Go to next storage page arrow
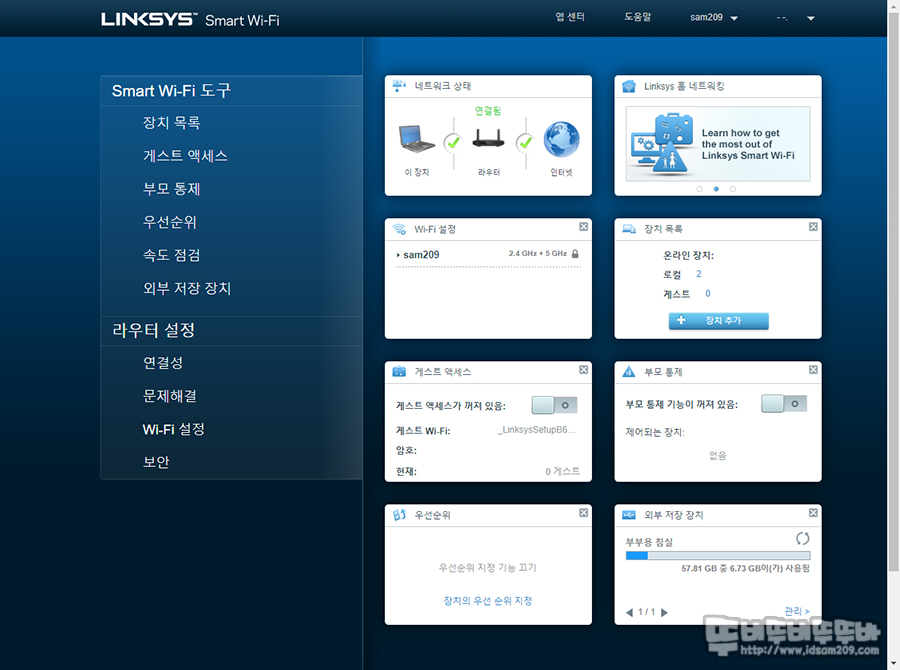The image size is (900, 670). [664, 613]
